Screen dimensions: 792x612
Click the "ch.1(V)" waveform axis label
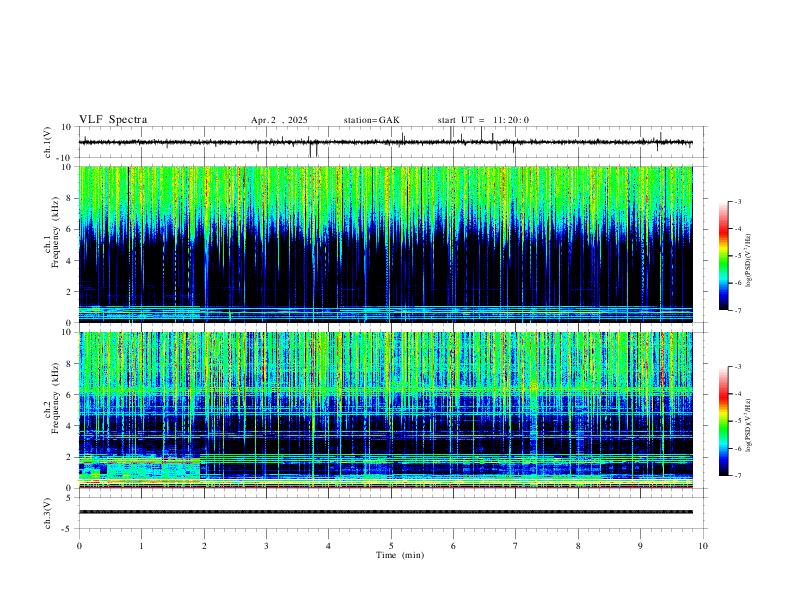pyautogui.click(x=48, y=142)
